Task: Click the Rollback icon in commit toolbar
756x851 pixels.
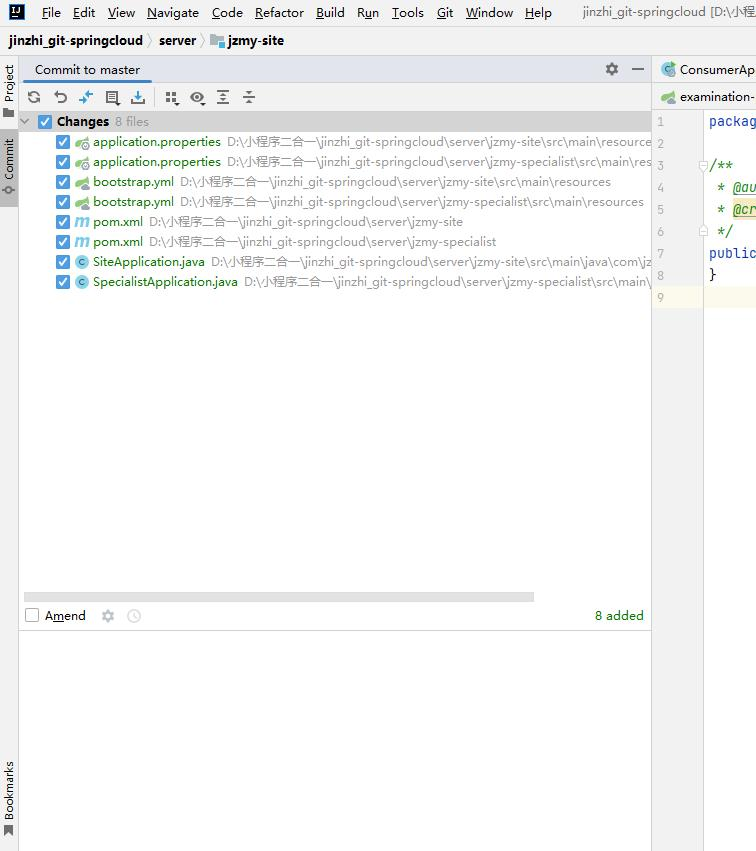Action: pos(60,97)
